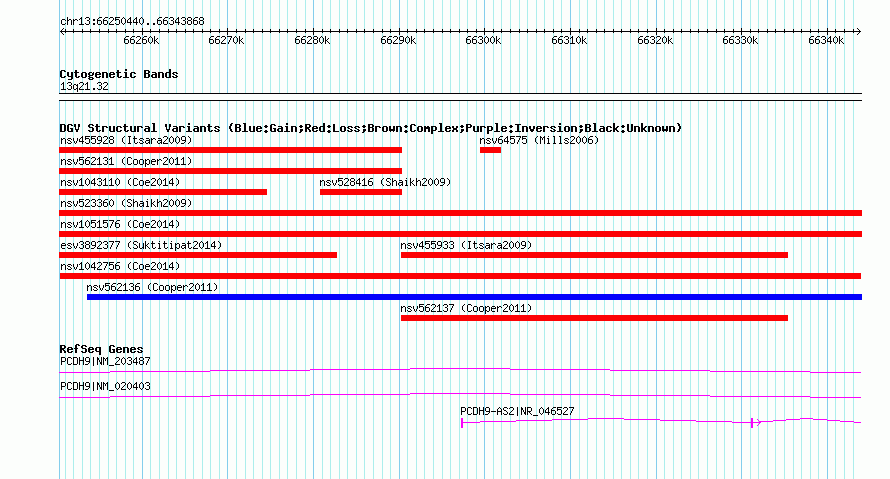Viewport: 890px width, 479px height.
Task: Click the PCDH9|NM_203487 gene label
Action: click(105, 362)
